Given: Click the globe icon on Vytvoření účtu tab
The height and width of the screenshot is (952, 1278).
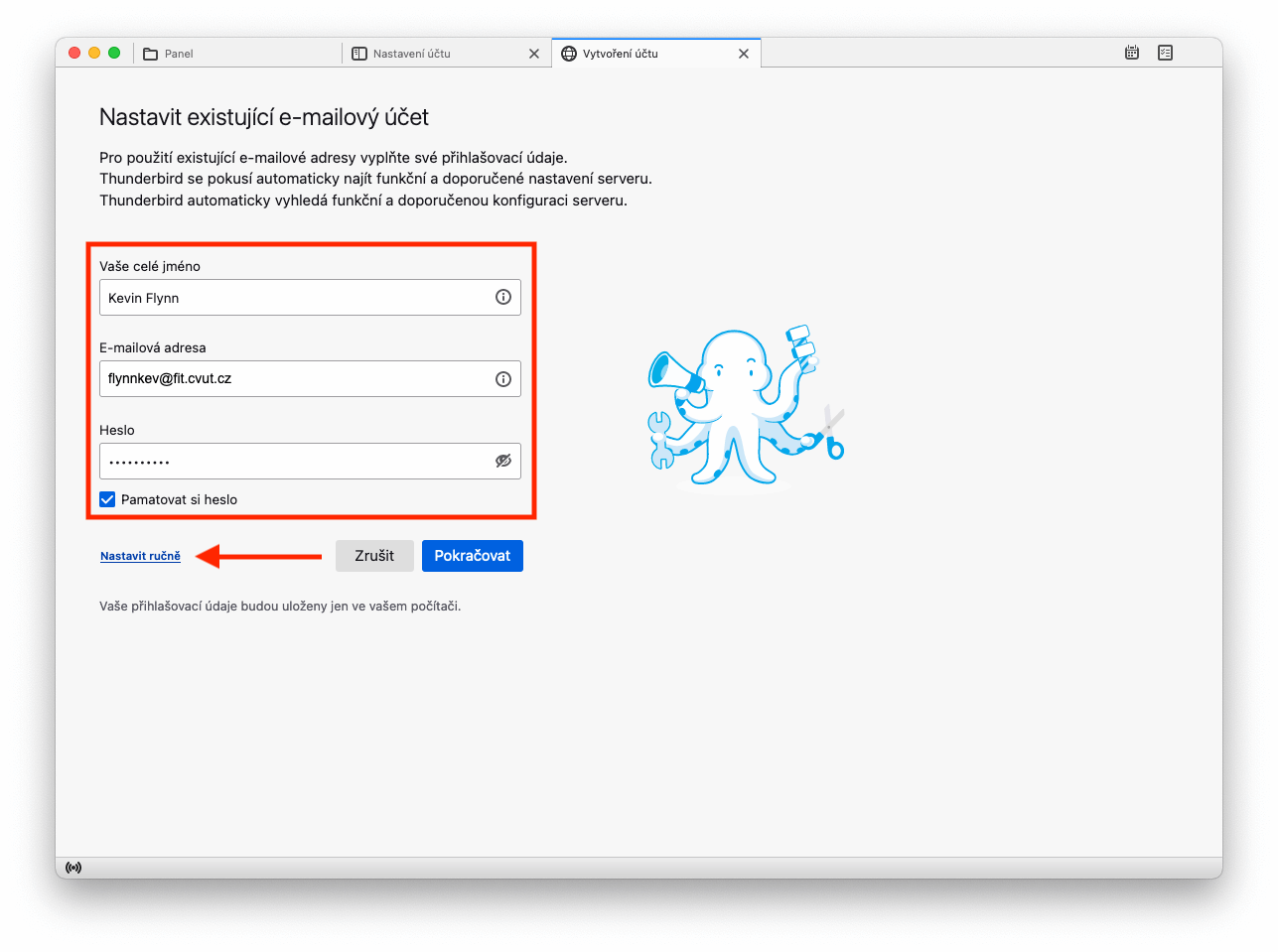Looking at the screenshot, I should (x=569, y=54).
